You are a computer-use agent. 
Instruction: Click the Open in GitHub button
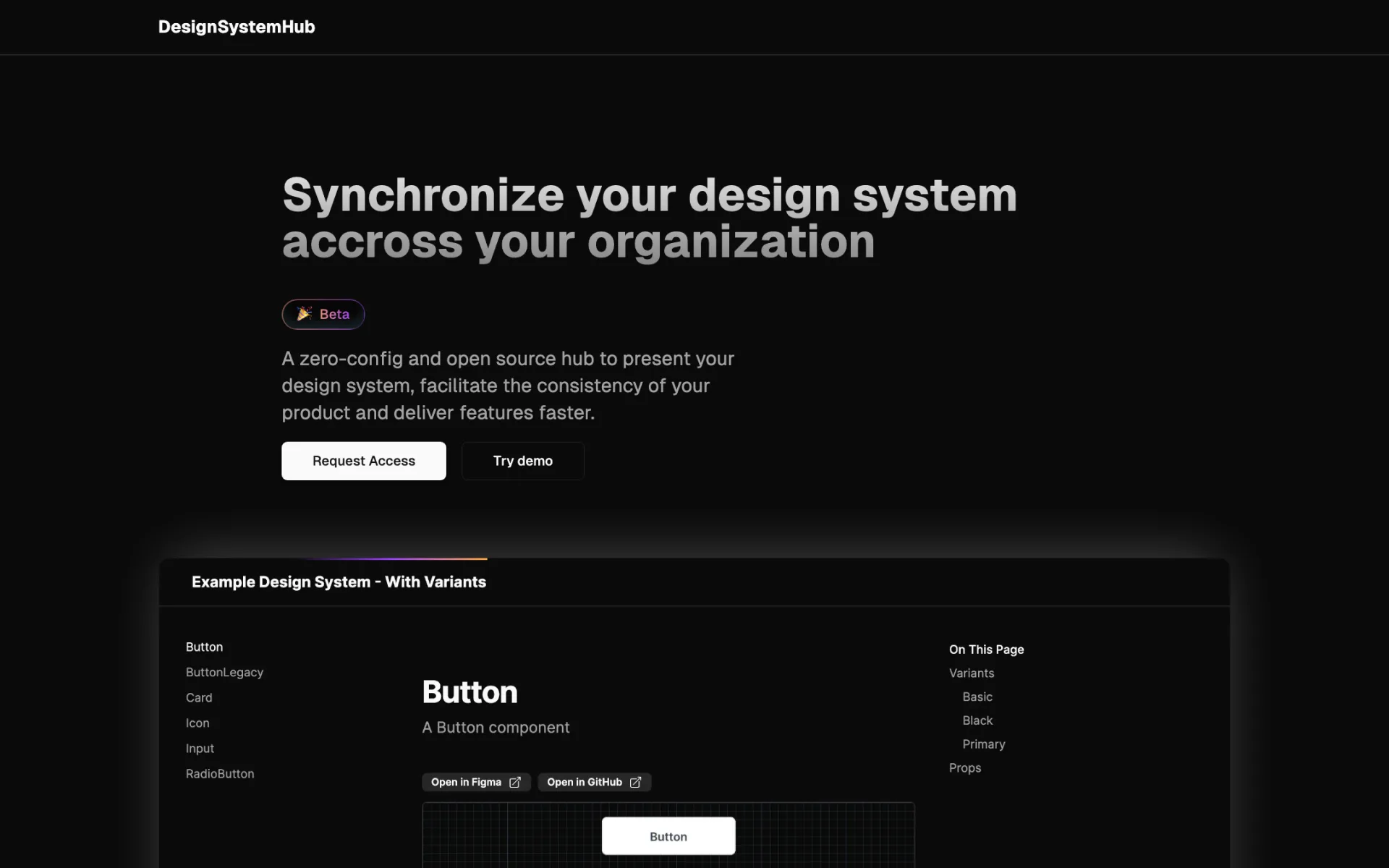coord(595,782)
